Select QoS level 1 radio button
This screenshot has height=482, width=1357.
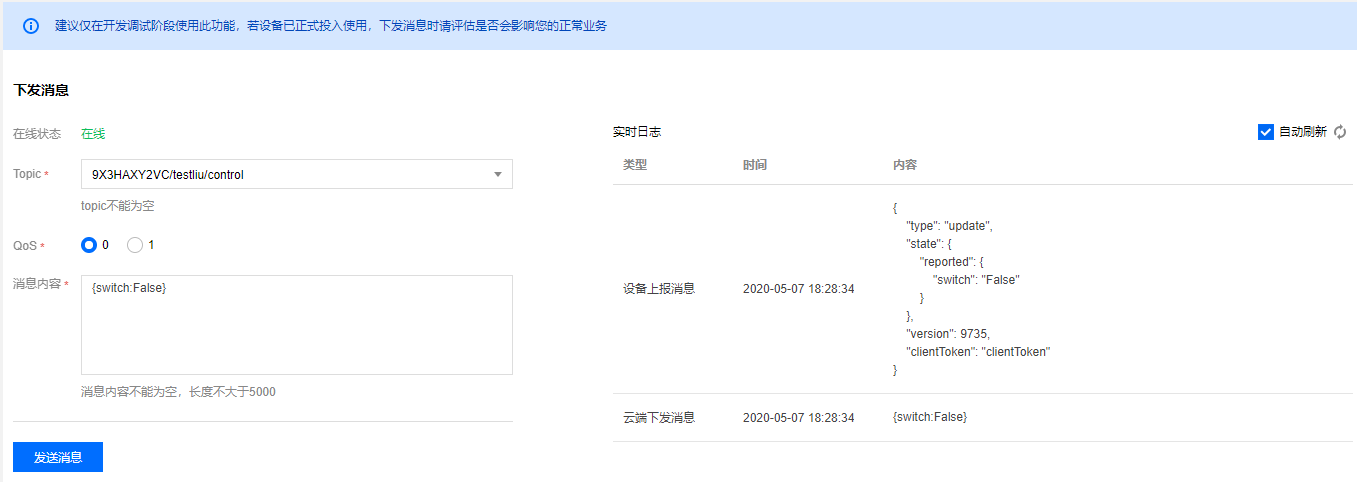(135, 245)
